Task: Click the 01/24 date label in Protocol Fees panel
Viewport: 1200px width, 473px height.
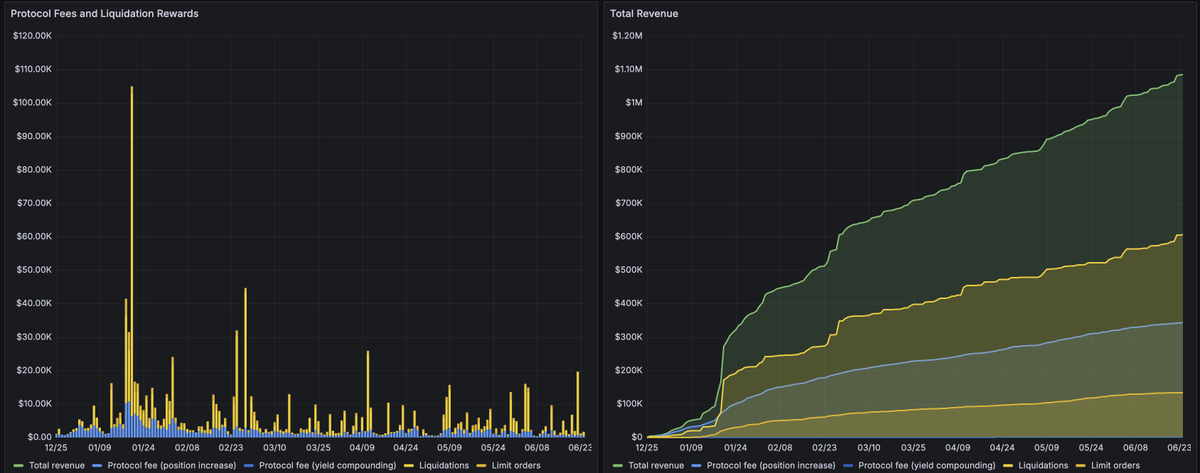Action: (x=143, y=449)
